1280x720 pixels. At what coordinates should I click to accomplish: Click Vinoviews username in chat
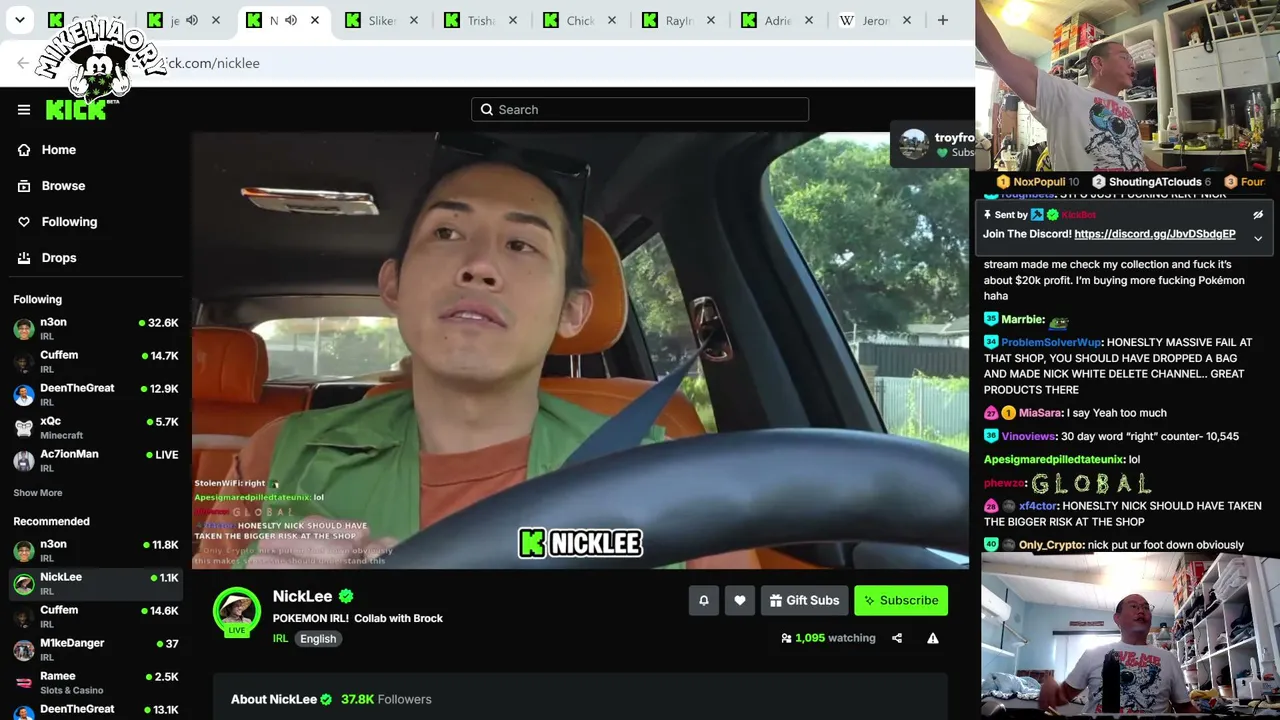(x=1028, y=436)
